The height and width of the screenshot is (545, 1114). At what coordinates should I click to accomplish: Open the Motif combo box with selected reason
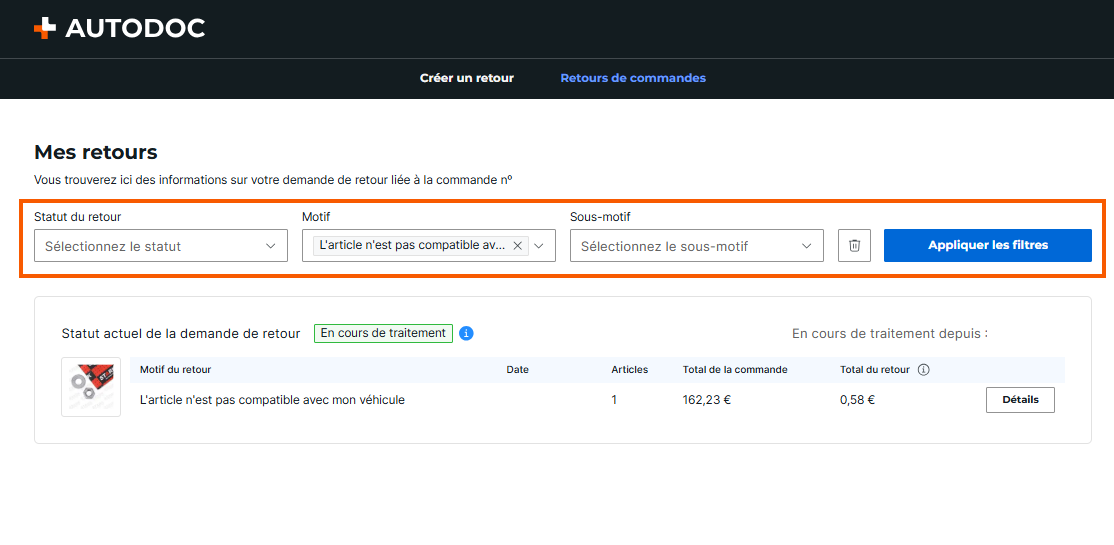tap(428, 245)
